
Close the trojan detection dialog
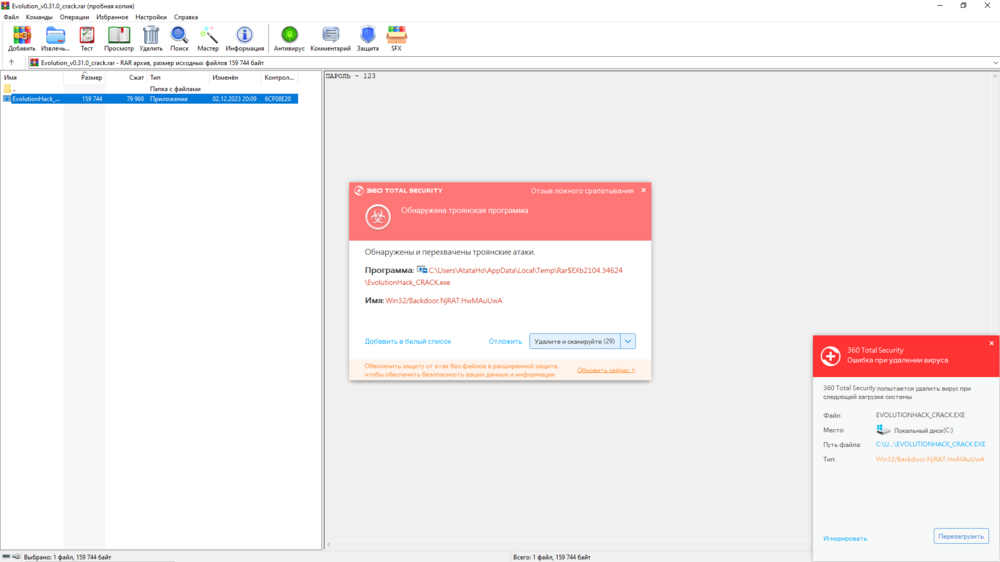643,190
